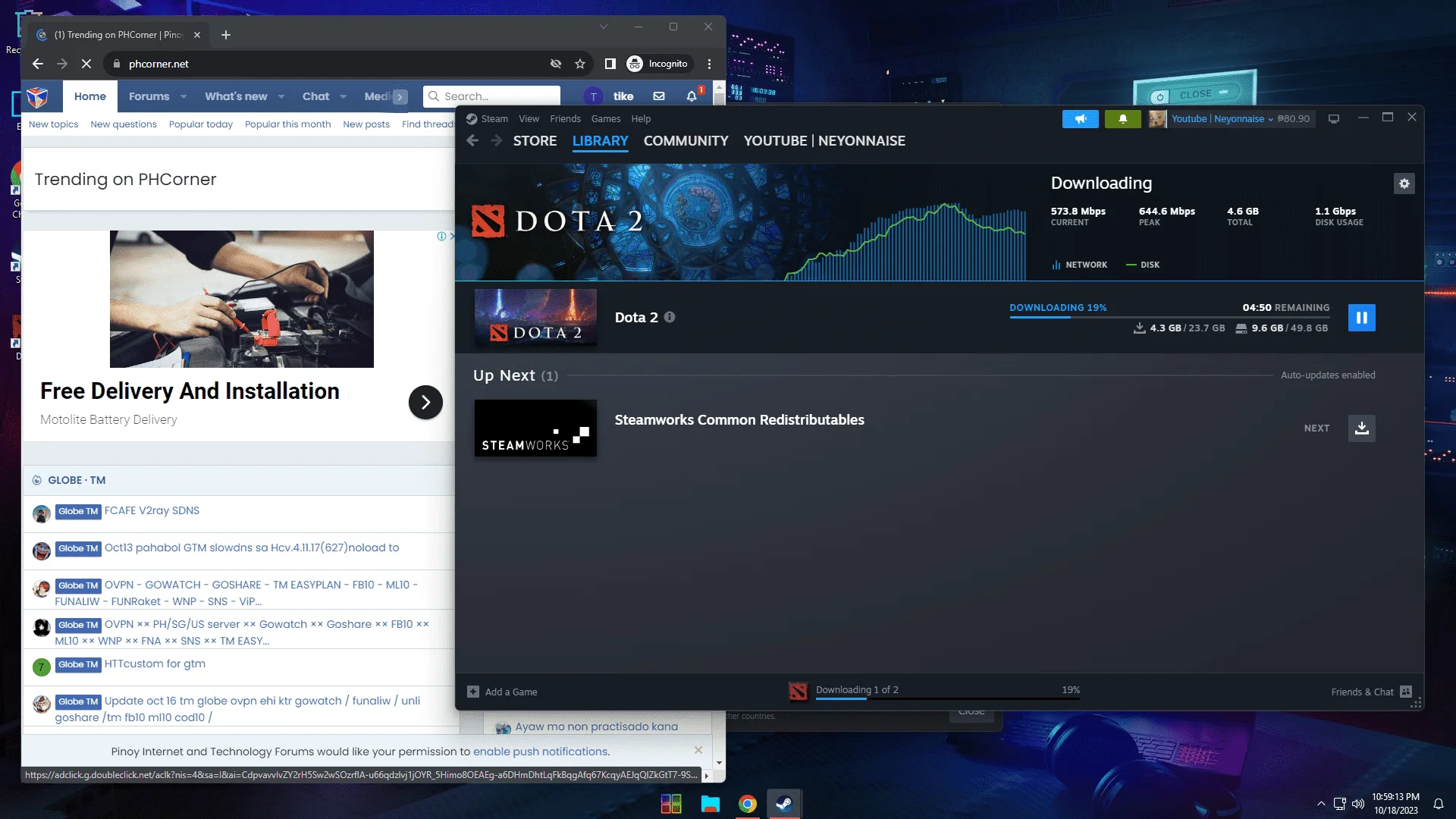The width and height of the screenshot is (1456, 819).
Task: Click the PHCorner search box
Action: (x=491, y=96)
